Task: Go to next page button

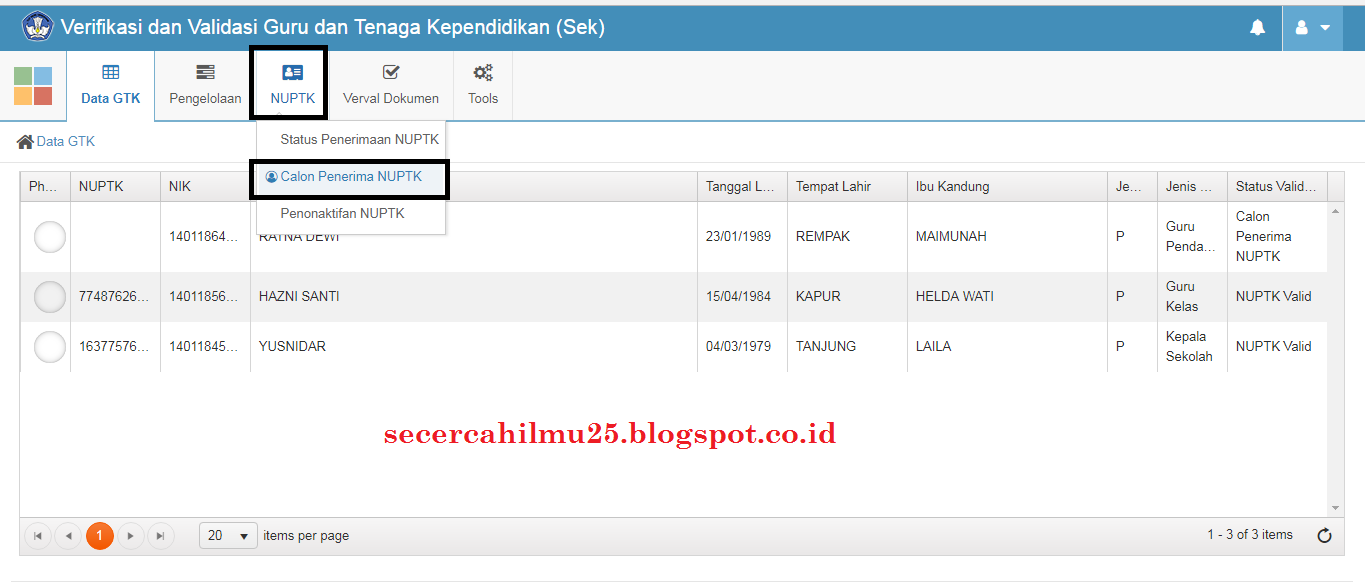Action: pos(131,536)
